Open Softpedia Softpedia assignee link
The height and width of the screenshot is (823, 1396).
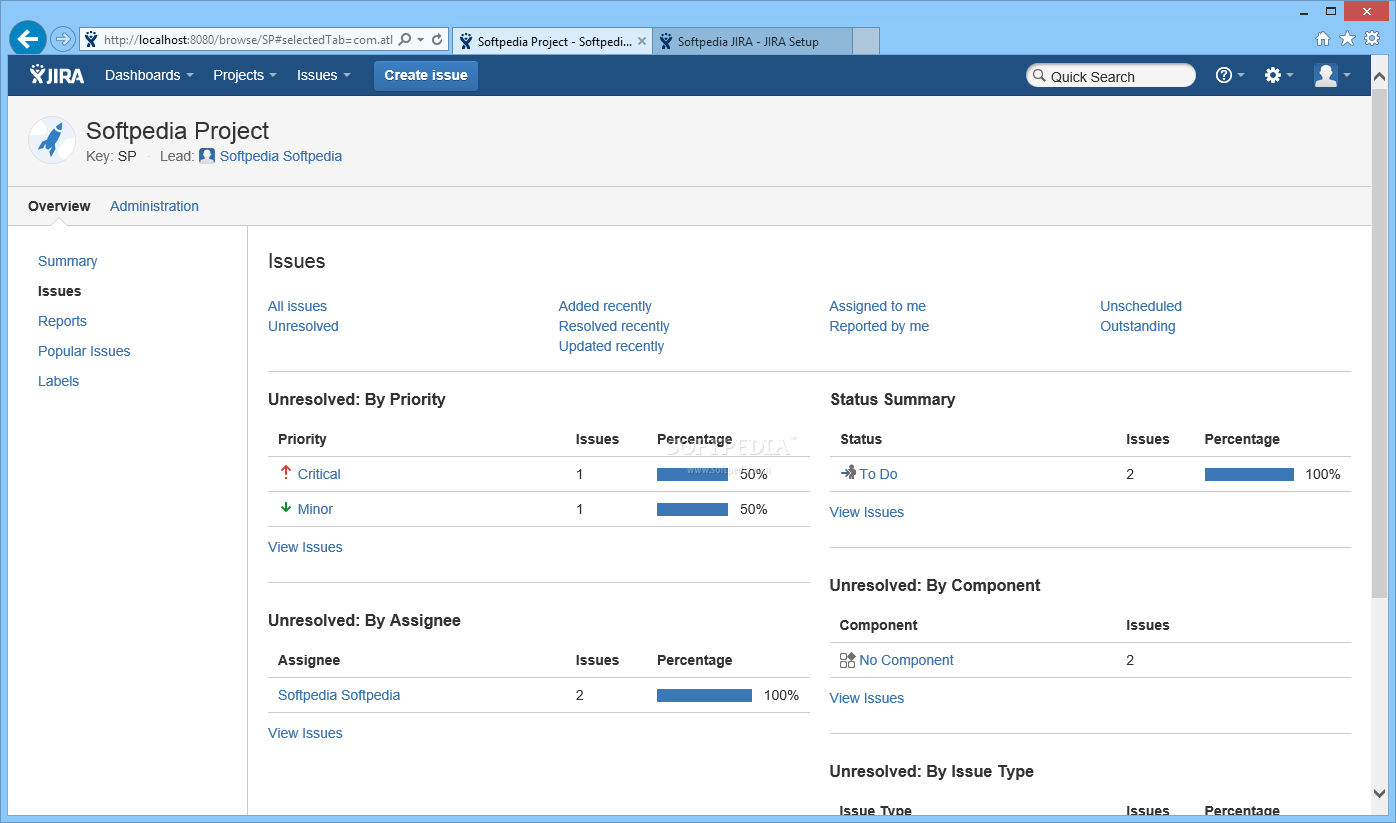339,695
